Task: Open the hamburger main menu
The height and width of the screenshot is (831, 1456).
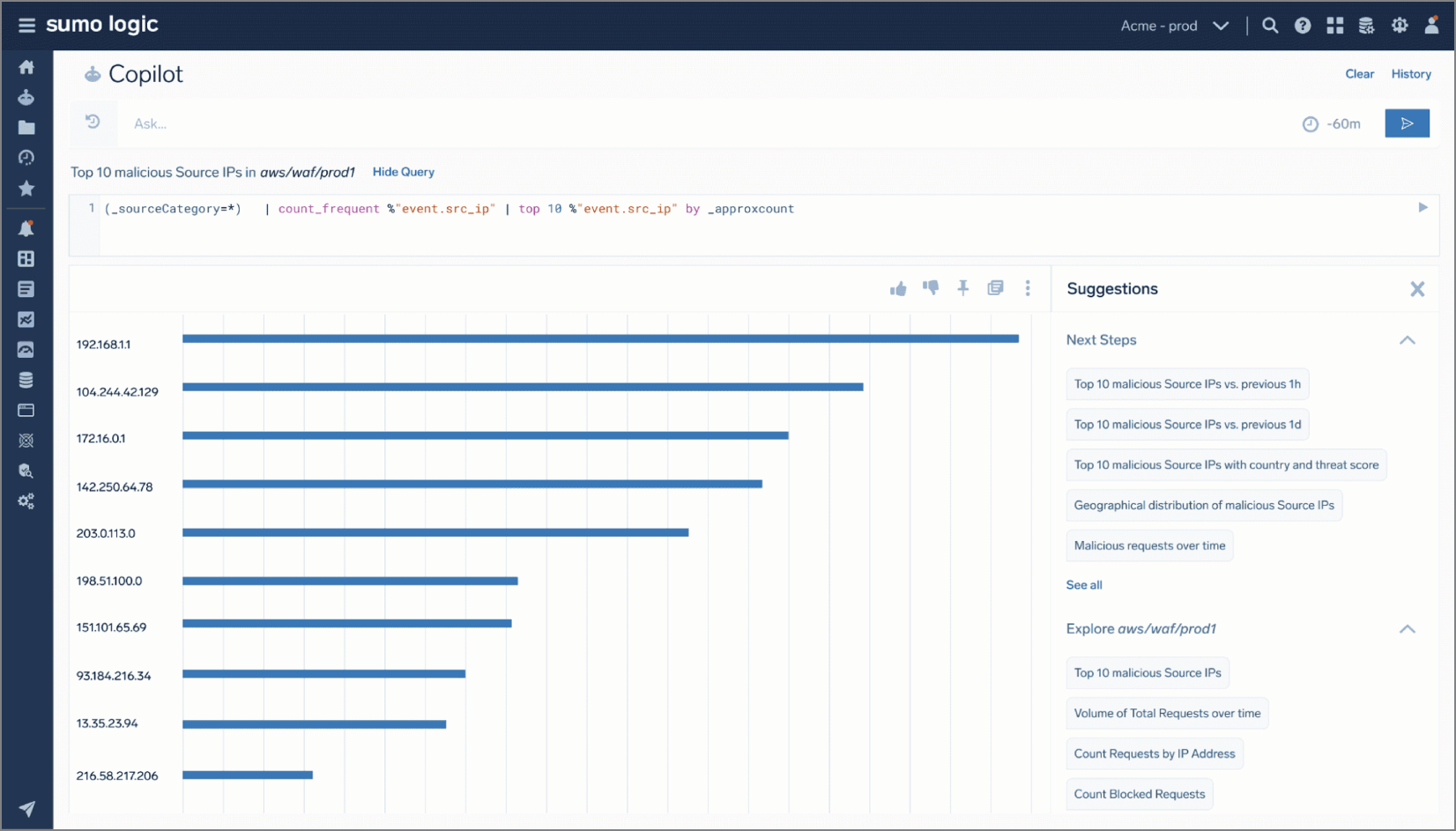Action: (x=26, y=25)
